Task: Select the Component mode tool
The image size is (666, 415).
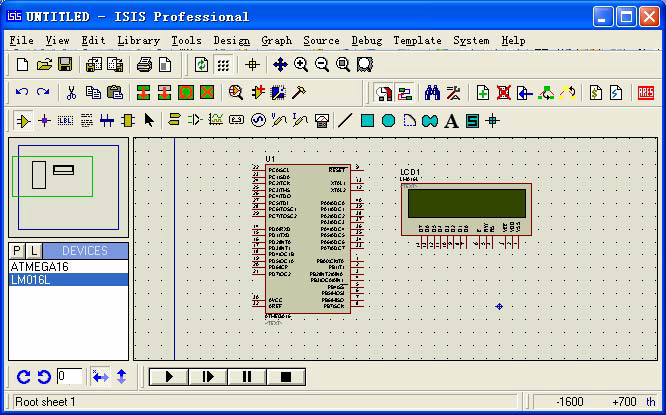Action: pos(23,121)
